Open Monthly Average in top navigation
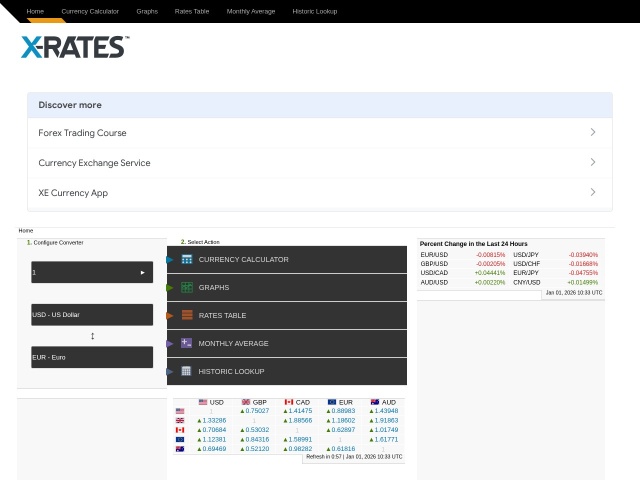The image size is (640, 480). [251, 11]
